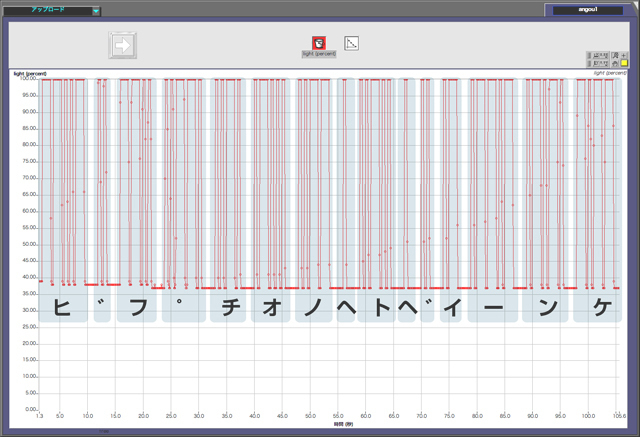The width and height of the screenshot is (640, 437).
Task: Click the upper axis scale format control
Action: (x=600, y=55)
